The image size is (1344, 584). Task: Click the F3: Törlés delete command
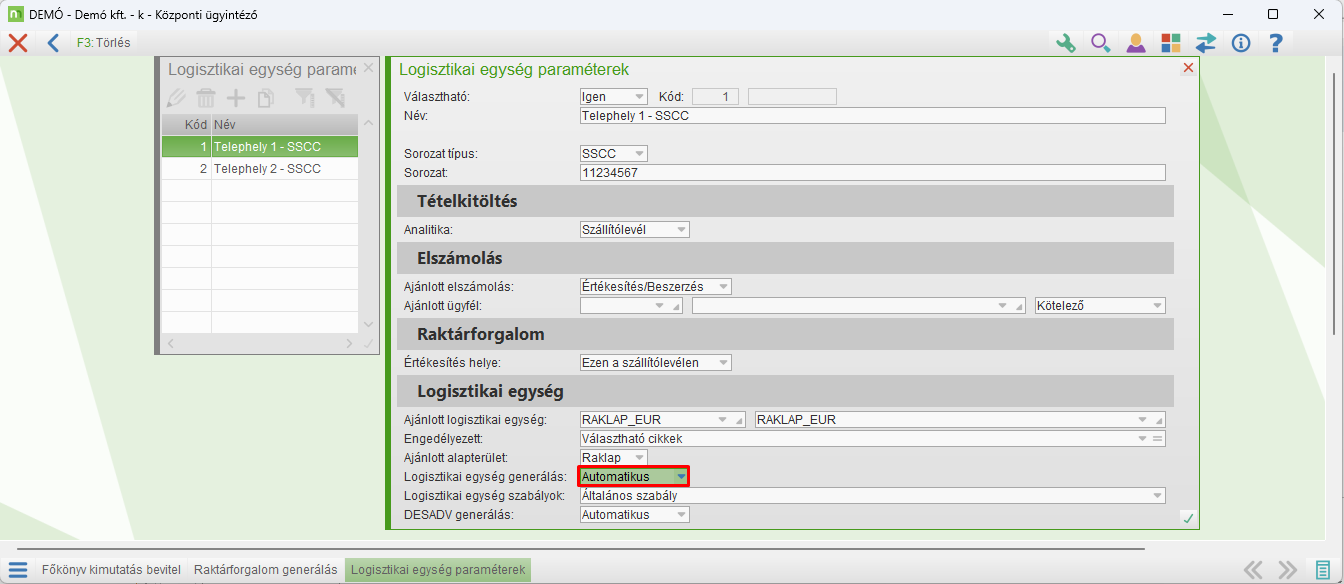103,43
